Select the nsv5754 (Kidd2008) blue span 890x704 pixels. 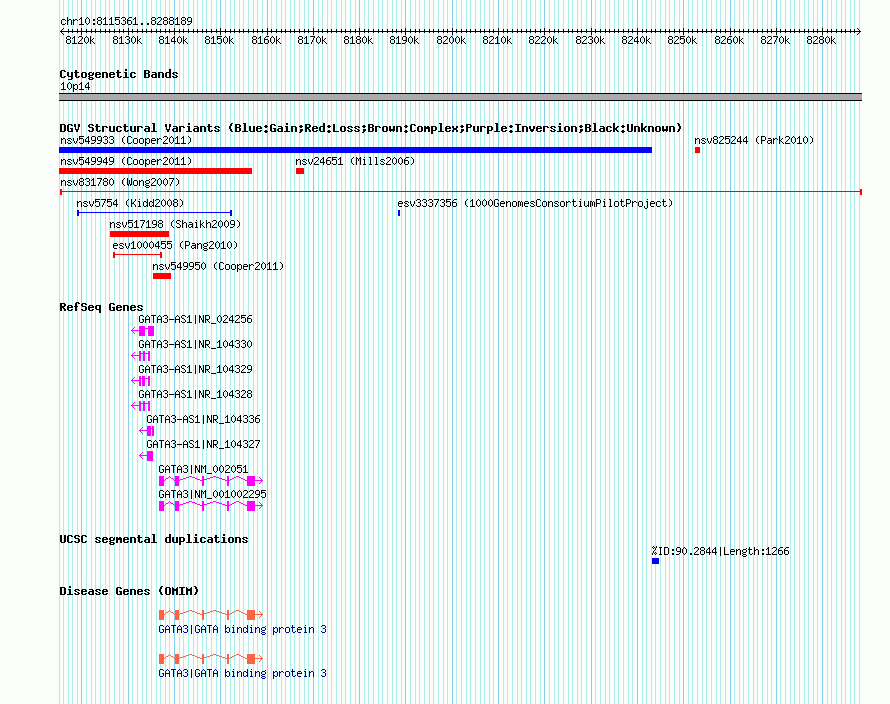click(154, 213)
